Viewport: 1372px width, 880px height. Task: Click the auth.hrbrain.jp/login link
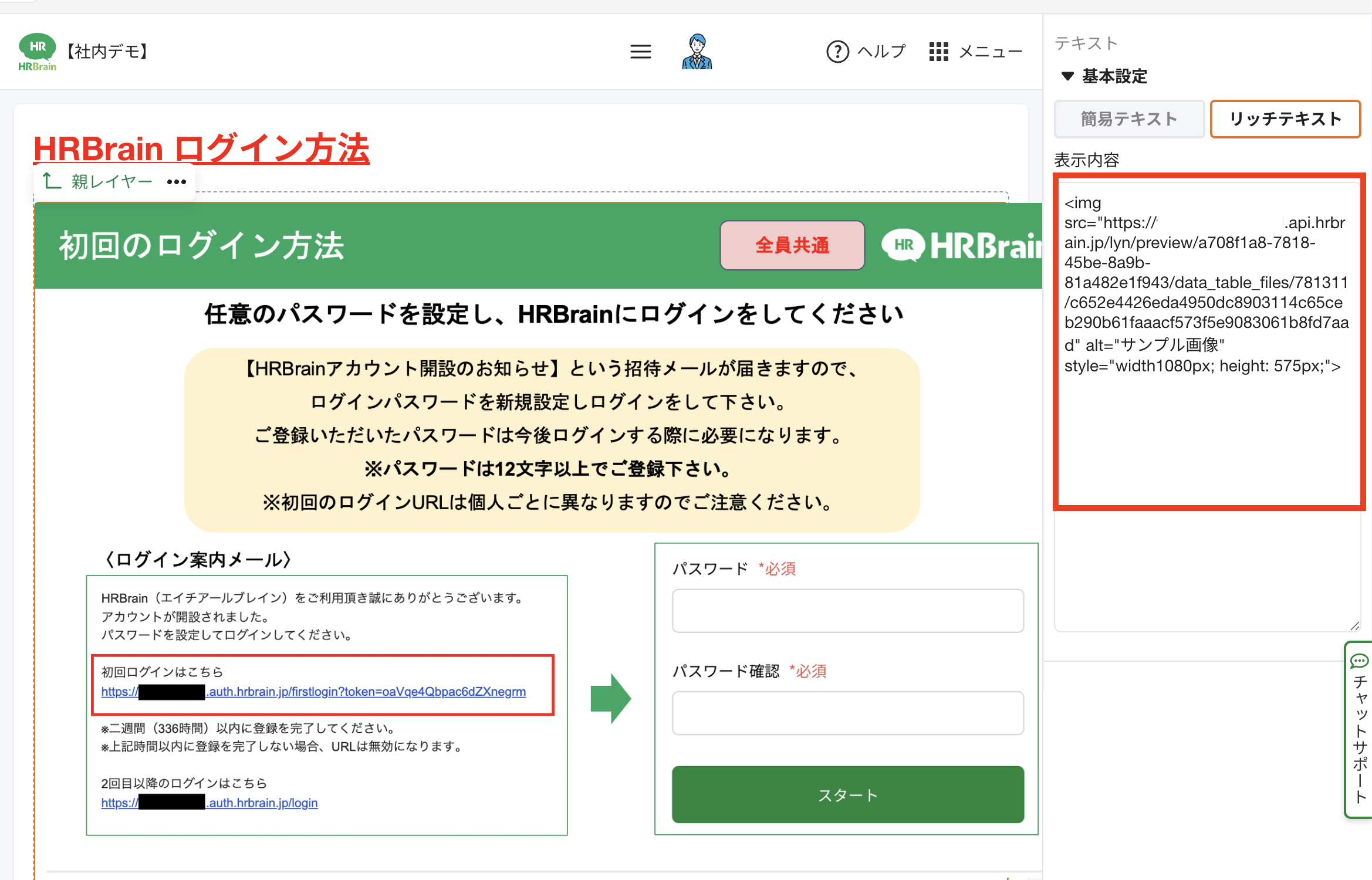coord(209,803)
